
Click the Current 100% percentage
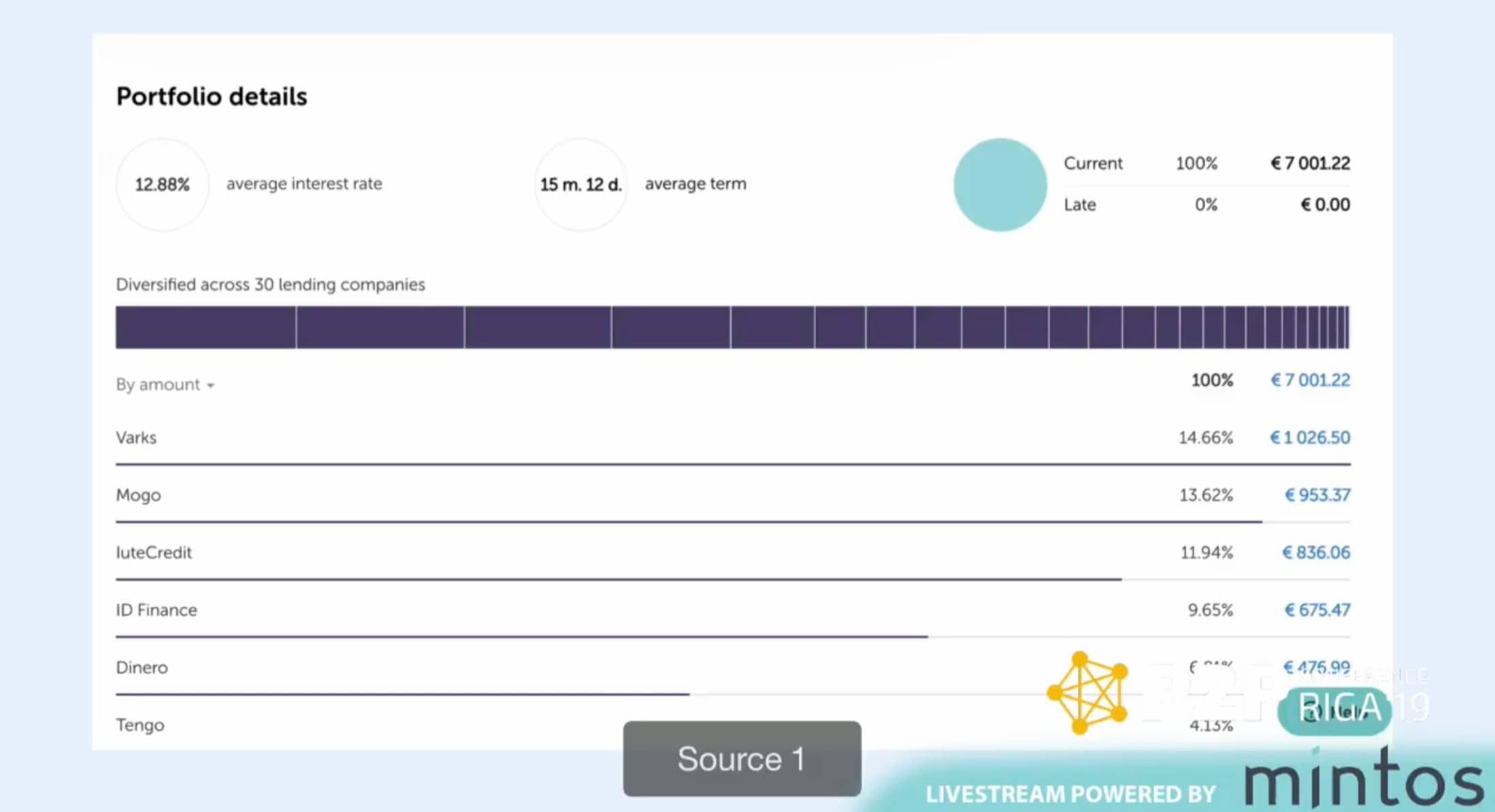click(x=1196, y=163)
